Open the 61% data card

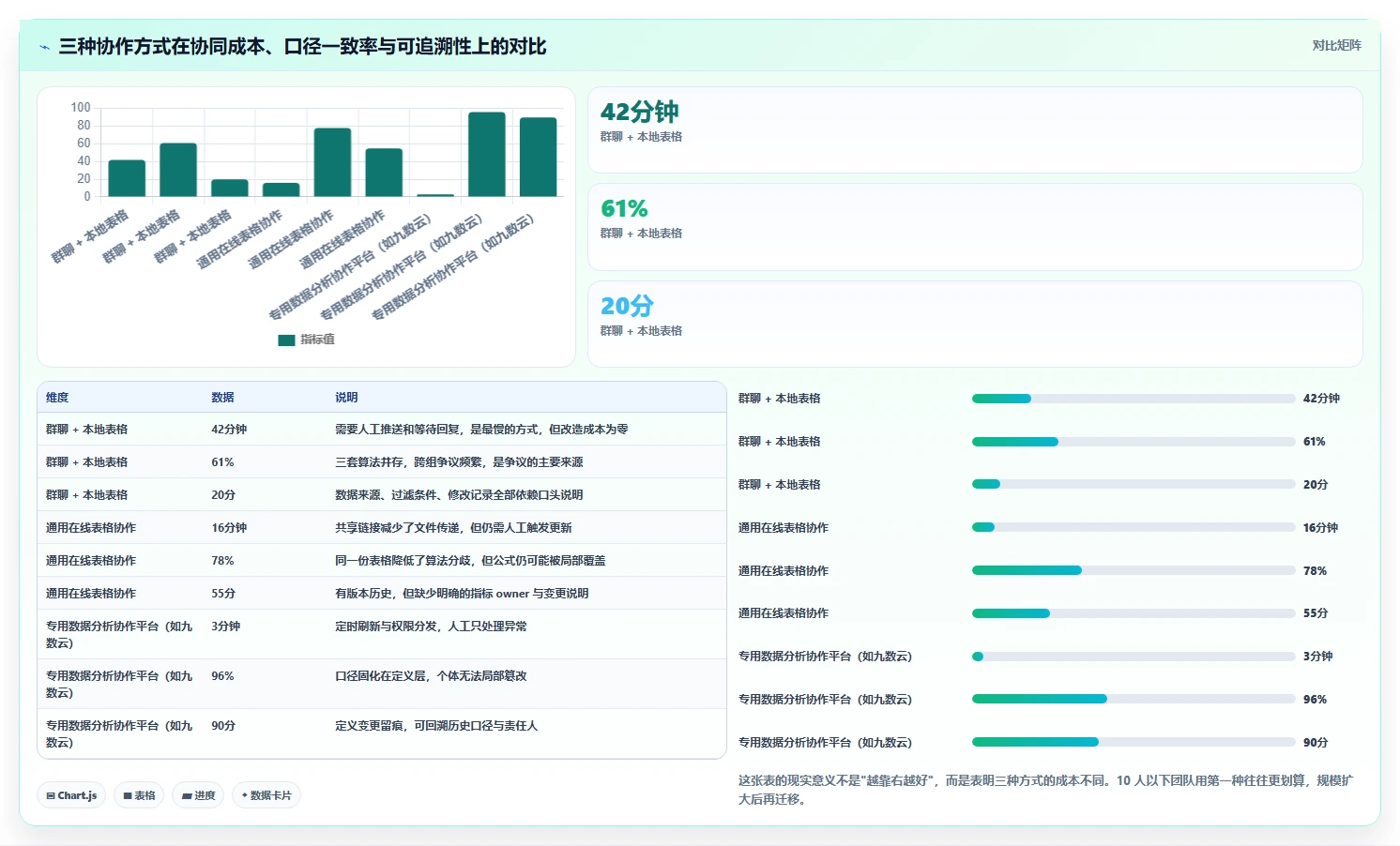(975, 227)
